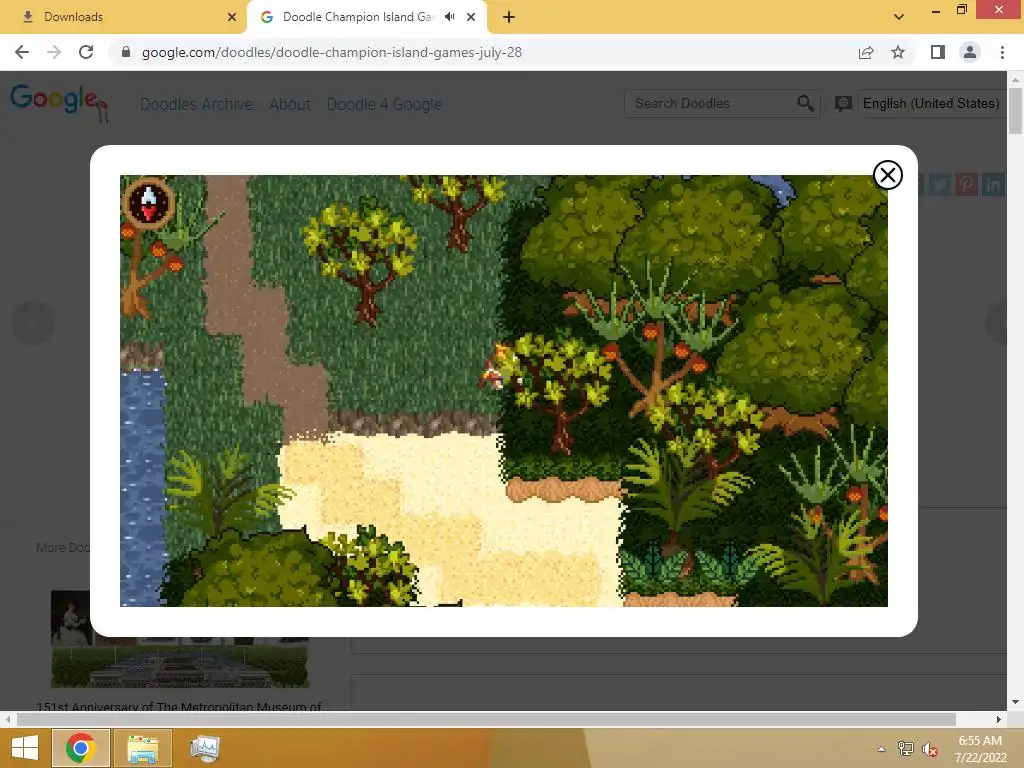Viewport: 1024px width, 768px height.
Task: Open a new browser tab
Action: (x=509, y=17)
